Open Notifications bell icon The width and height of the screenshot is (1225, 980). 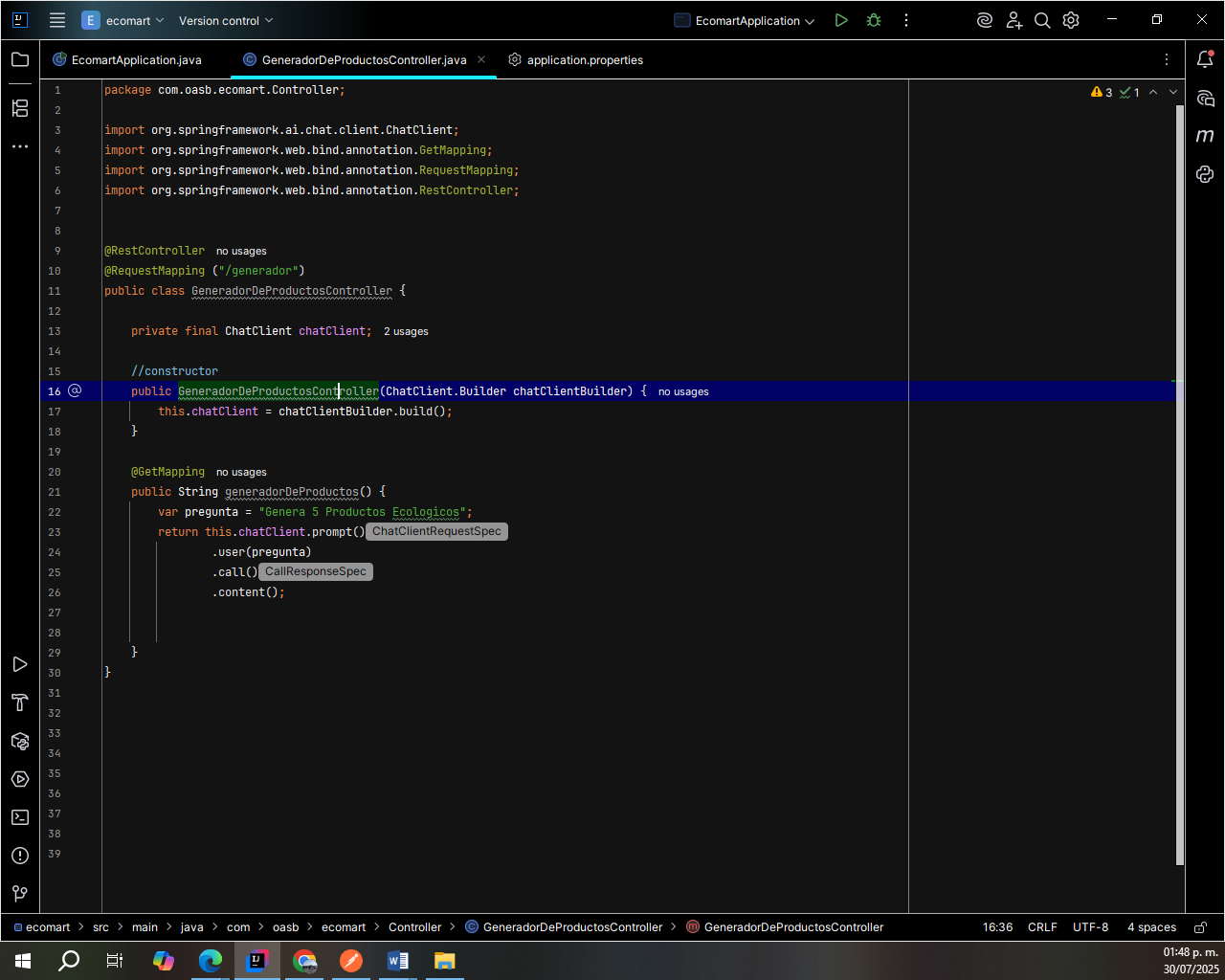tap(1206, 59)
